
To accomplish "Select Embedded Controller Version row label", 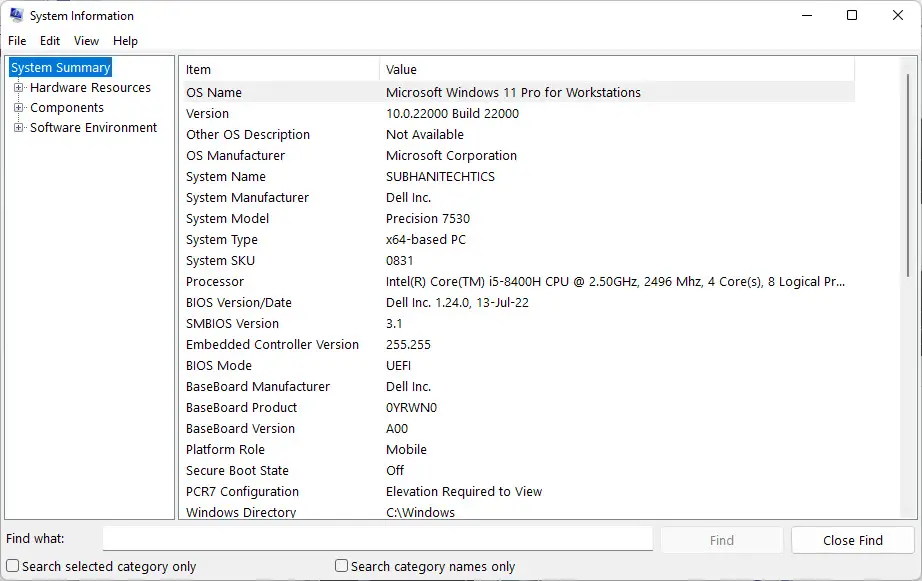I will pyautogui.click(x=272, y=345).
